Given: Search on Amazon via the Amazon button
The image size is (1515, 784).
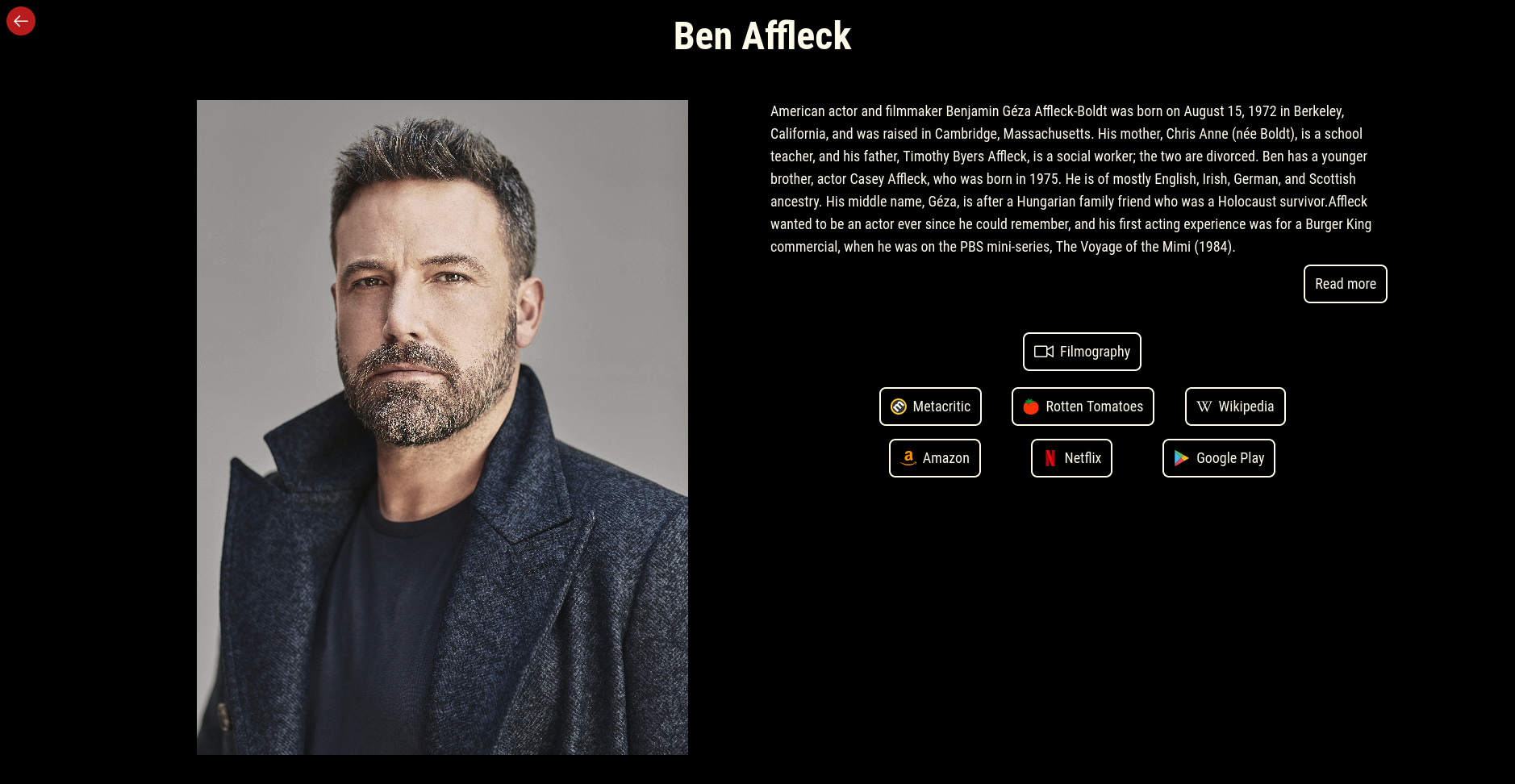Looking at the screenshot, I should point(935,458).
